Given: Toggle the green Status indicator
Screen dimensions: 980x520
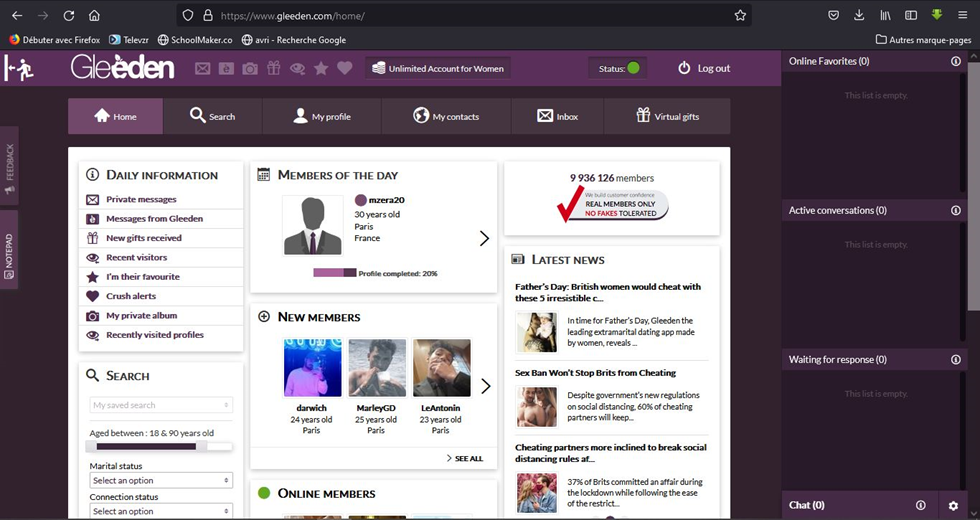Looking at the screenshot, I should click(x=633, y=68).
